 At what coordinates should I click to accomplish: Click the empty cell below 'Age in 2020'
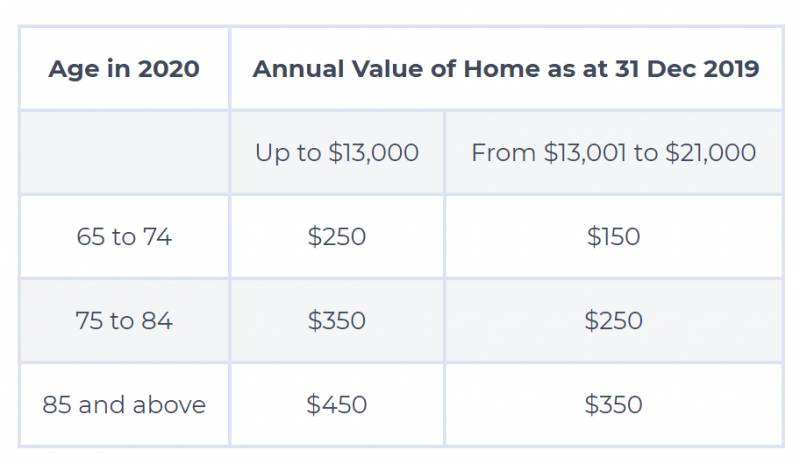click(x=124, y=153)
